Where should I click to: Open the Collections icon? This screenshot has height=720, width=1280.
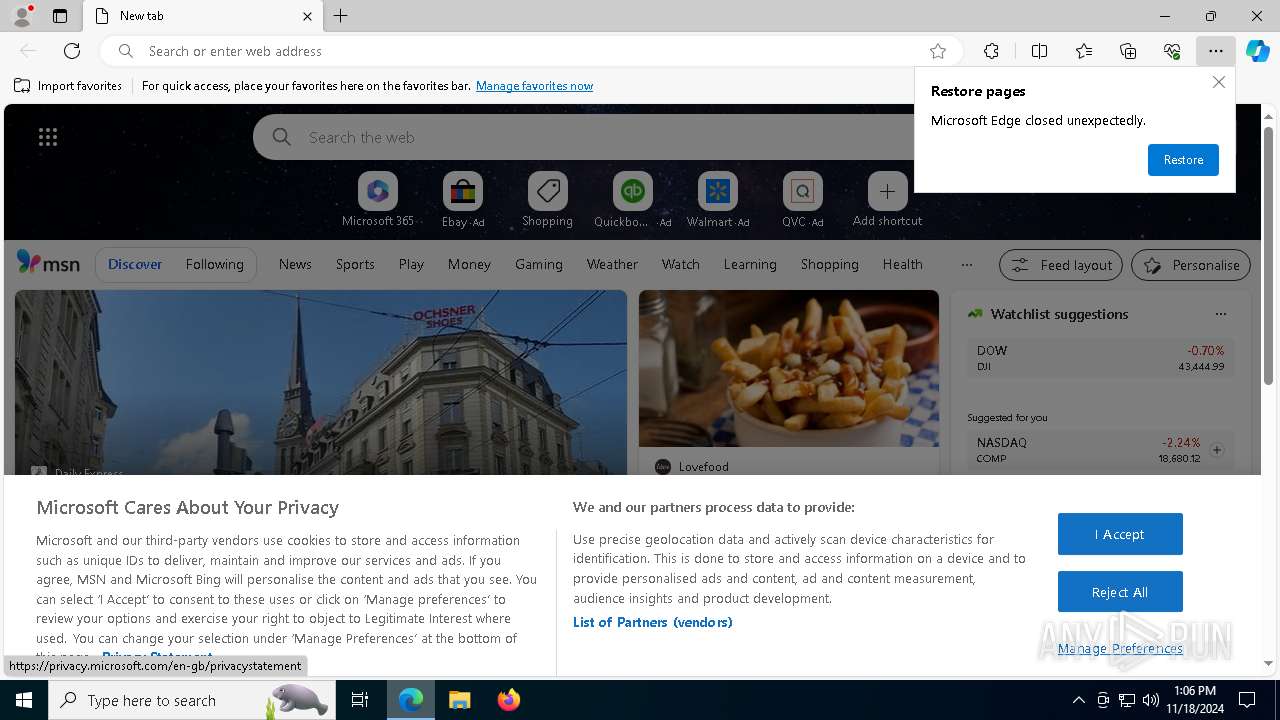1128,51
